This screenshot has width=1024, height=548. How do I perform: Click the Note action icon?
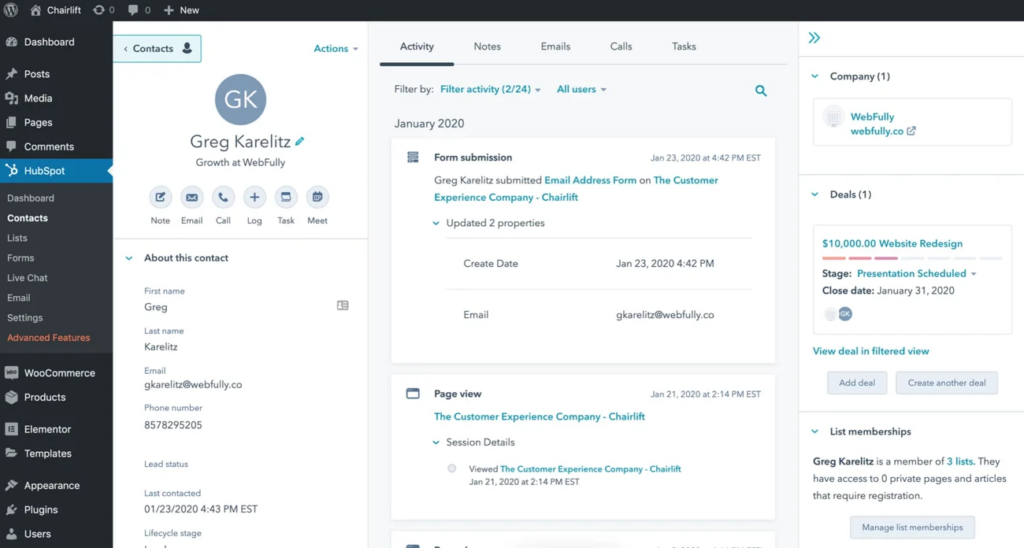[x=160, y=198]
